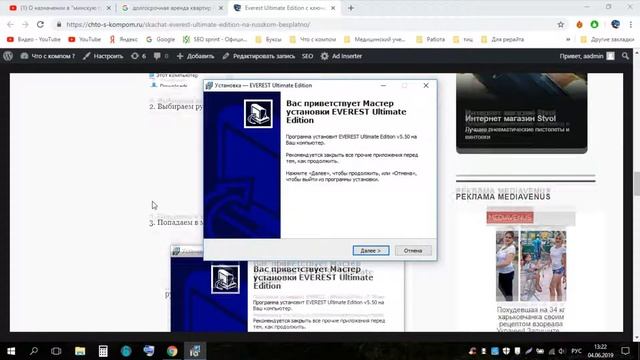Reload the current page
Screen dimensions: 640x360
40,24
